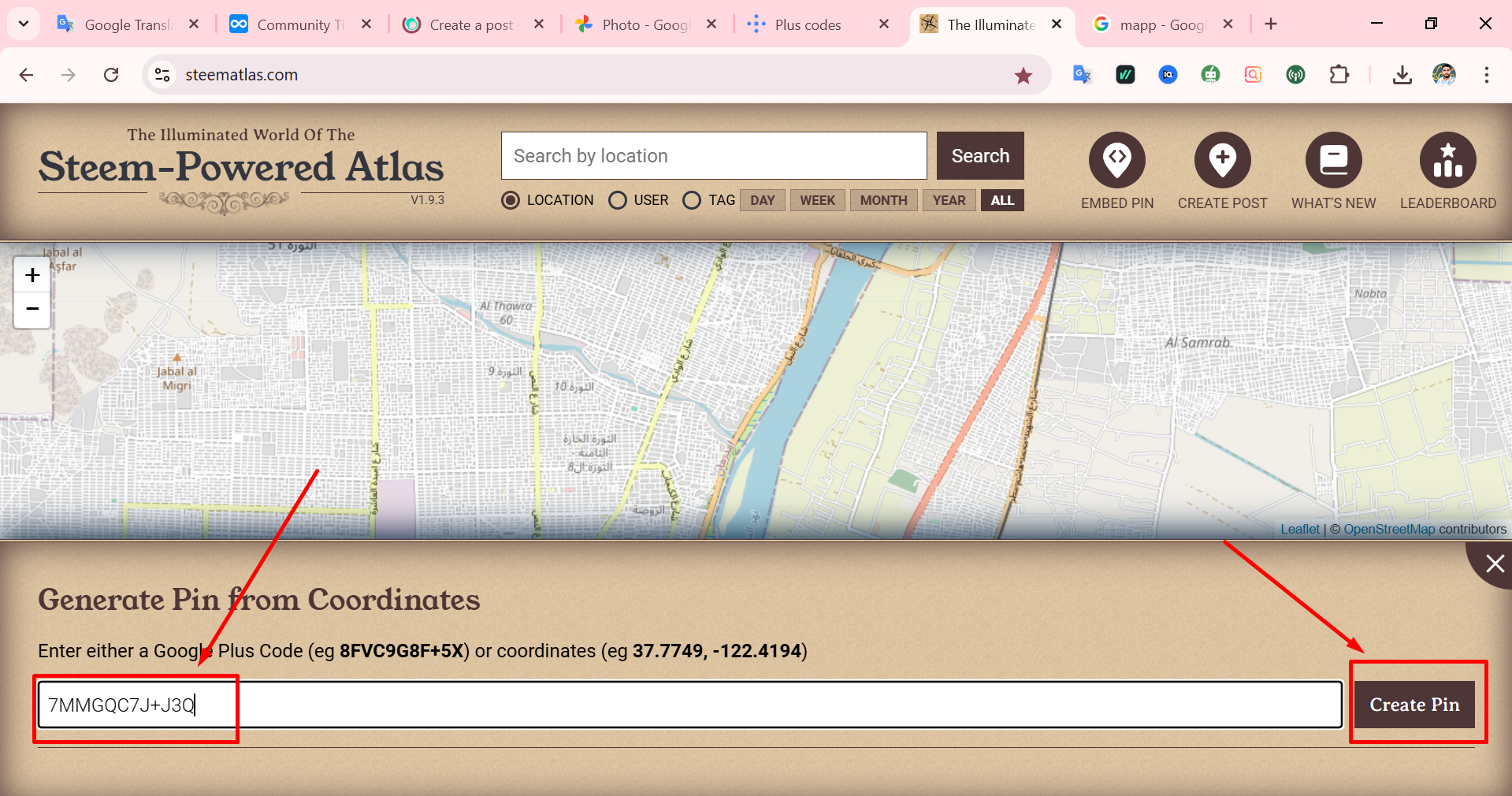Reload the steematlas.com page
The image size is (1512, 796).
(111, 75)
